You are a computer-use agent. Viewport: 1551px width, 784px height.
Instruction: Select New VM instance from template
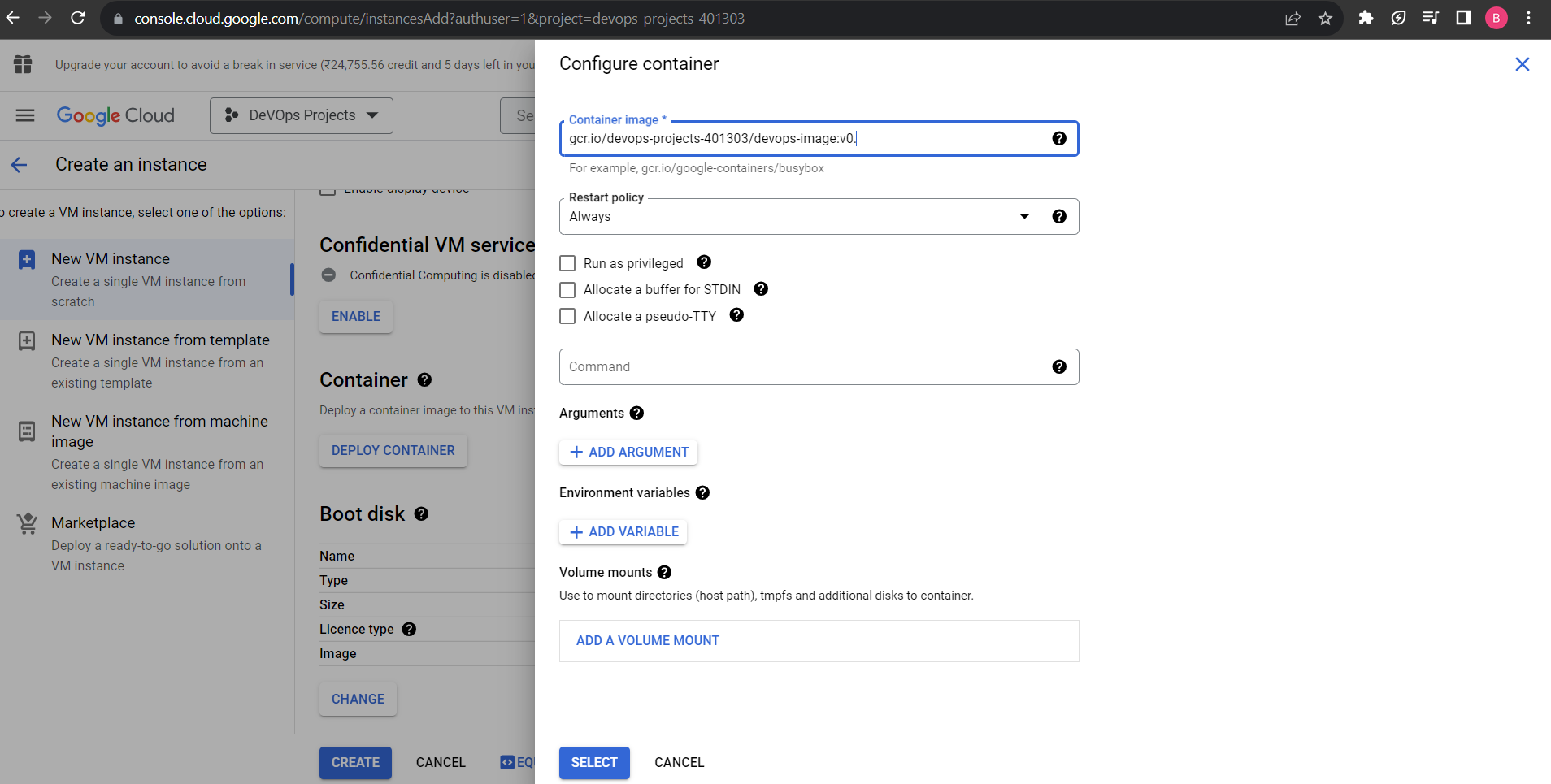pyautogui.click(x=146, y=361)
